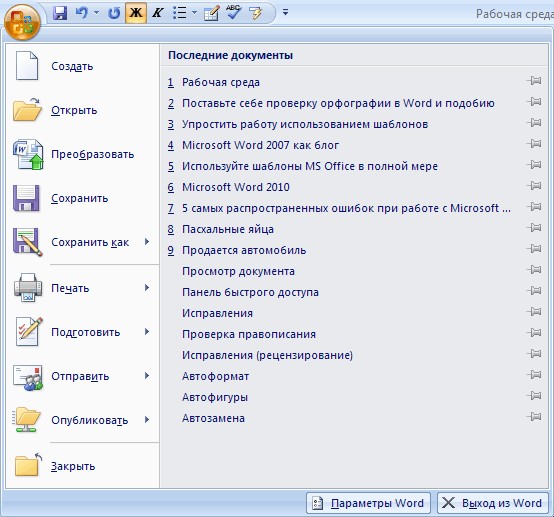Image resolution: width=554 pixels, height=517 pixels.
Task: Click the printer icon beside Печать
Action: tap(28, 288)
